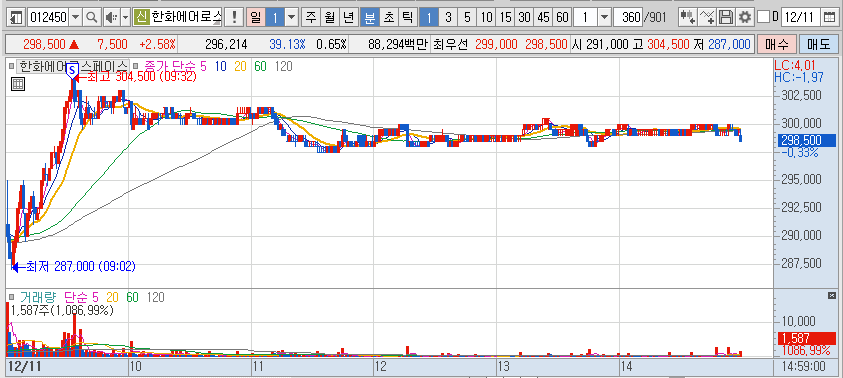Click small square marker before stock name label
The width and height of the screenshot is (843, 378).
point(11,67)
